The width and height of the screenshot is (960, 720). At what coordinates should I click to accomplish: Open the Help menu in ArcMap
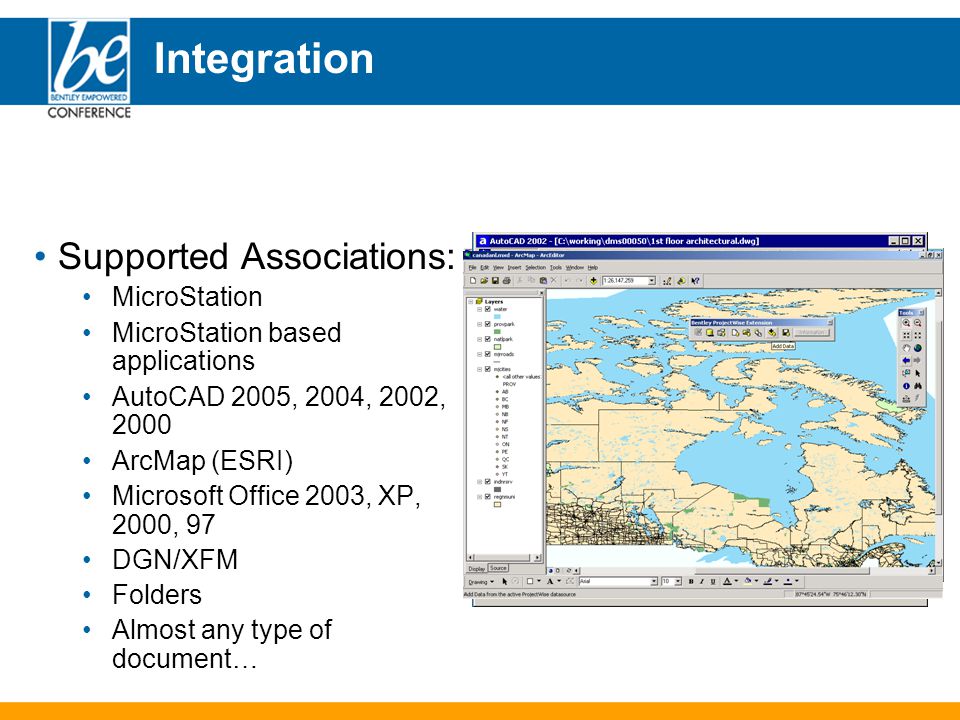[x=593, y=268]
